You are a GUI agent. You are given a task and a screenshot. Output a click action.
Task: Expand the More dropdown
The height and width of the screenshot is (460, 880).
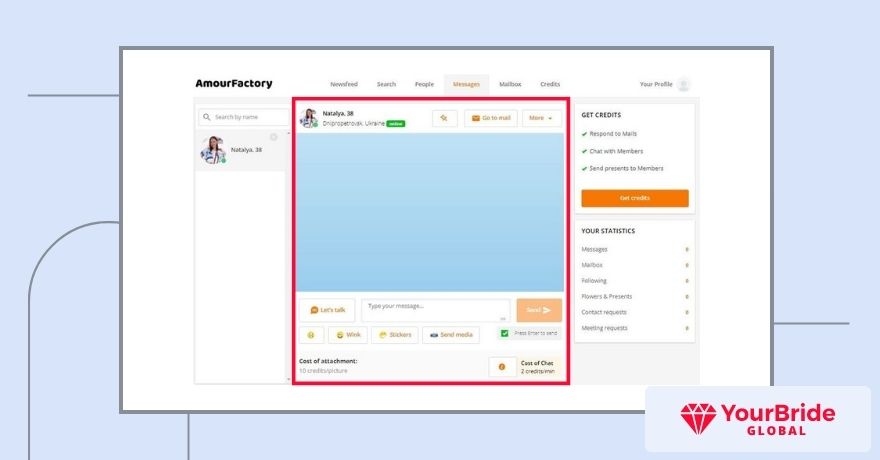coord(541,118)
